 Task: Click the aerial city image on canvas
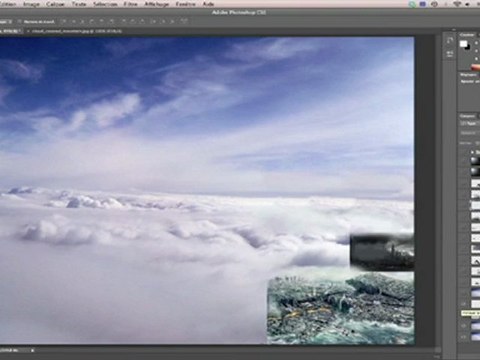341,308
